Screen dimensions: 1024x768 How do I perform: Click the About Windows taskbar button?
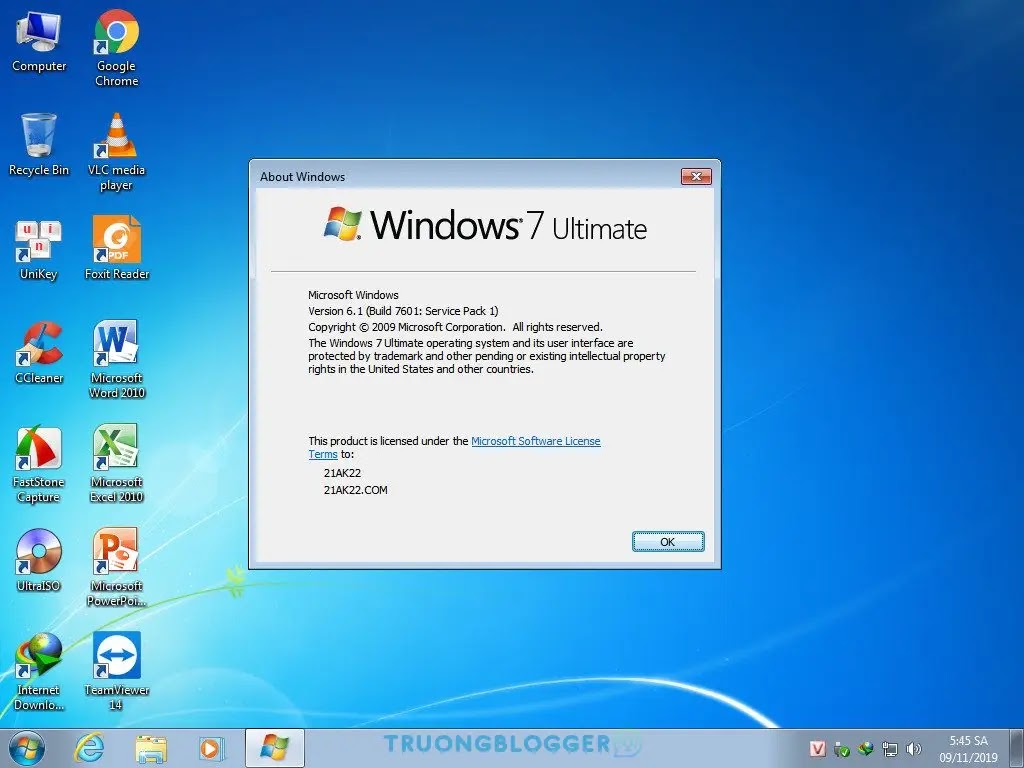pos(275,748)
